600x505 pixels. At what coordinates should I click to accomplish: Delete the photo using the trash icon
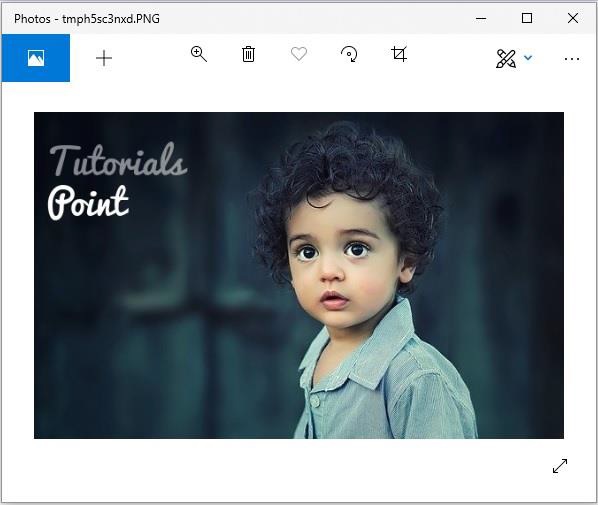[249, 55]
